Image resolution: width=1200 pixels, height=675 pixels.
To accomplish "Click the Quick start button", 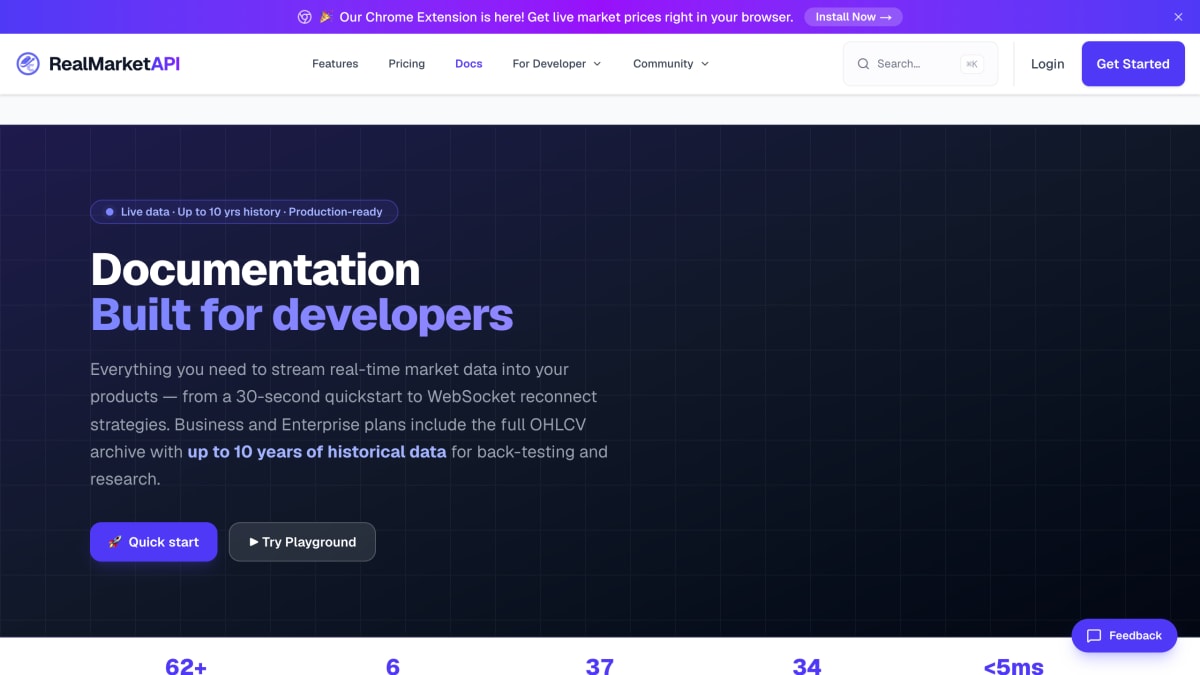I will [154, 542].
